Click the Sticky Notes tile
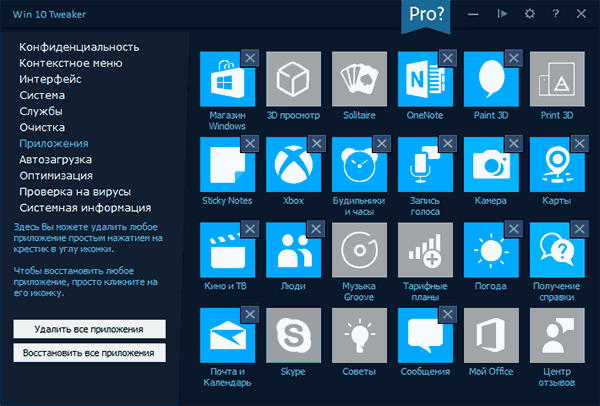This screenshot has width=600, height=406. (227, 165)
